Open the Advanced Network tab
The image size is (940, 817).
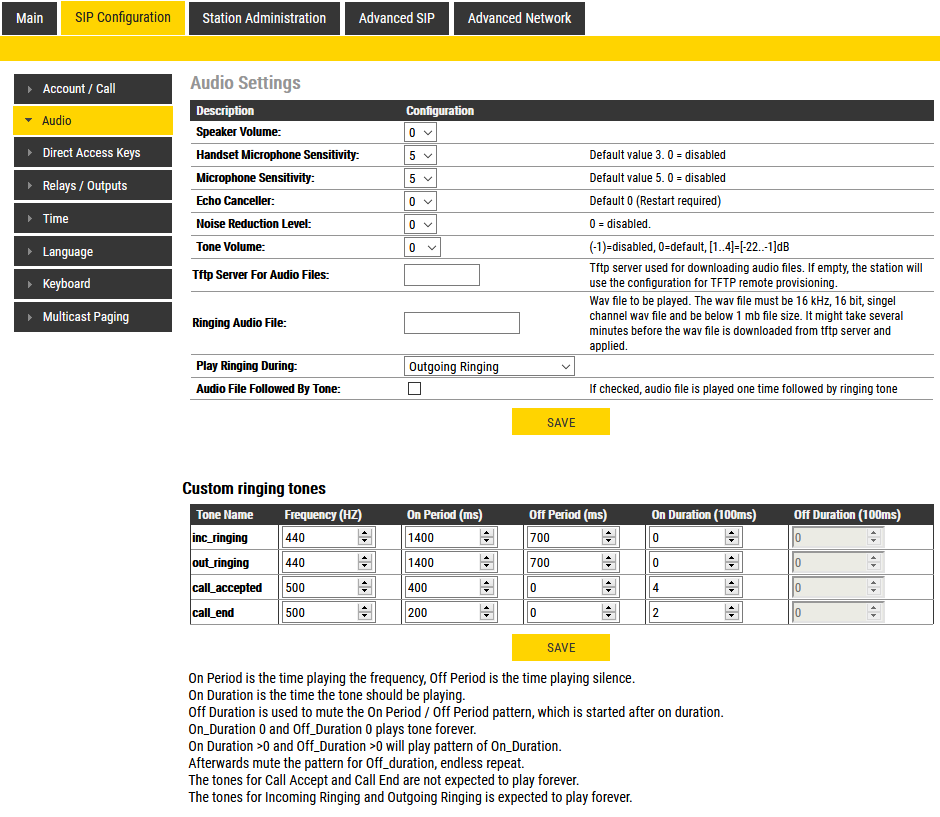coord(519,18)
